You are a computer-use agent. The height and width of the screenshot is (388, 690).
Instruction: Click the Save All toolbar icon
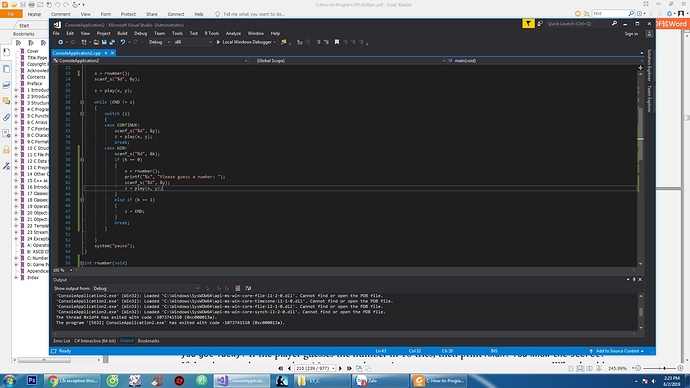click(x=112, y=42)
